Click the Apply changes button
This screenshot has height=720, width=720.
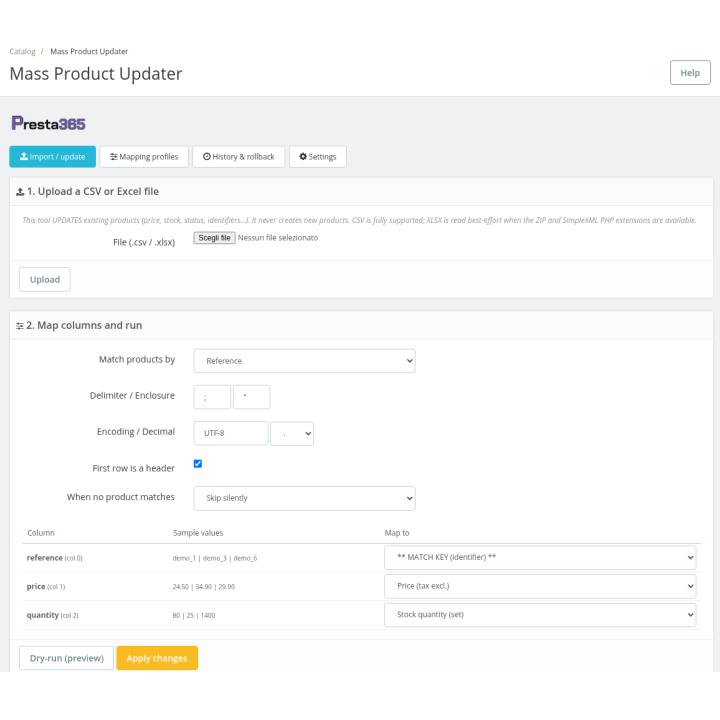tap(157, 658)
